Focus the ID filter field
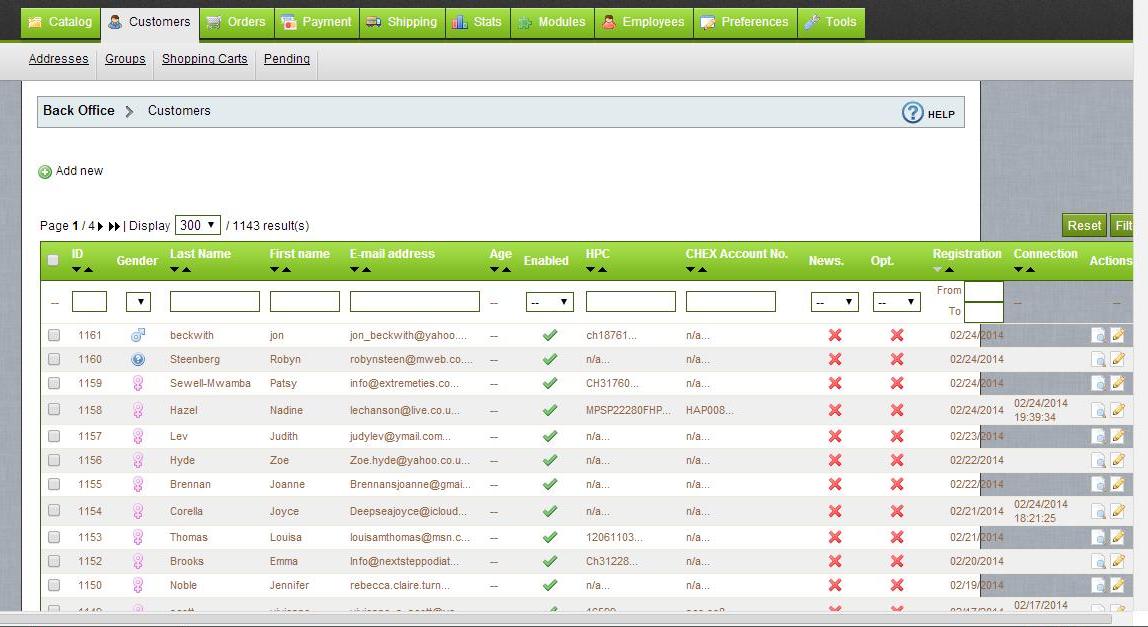The image size is (1148, 627). 89,302
